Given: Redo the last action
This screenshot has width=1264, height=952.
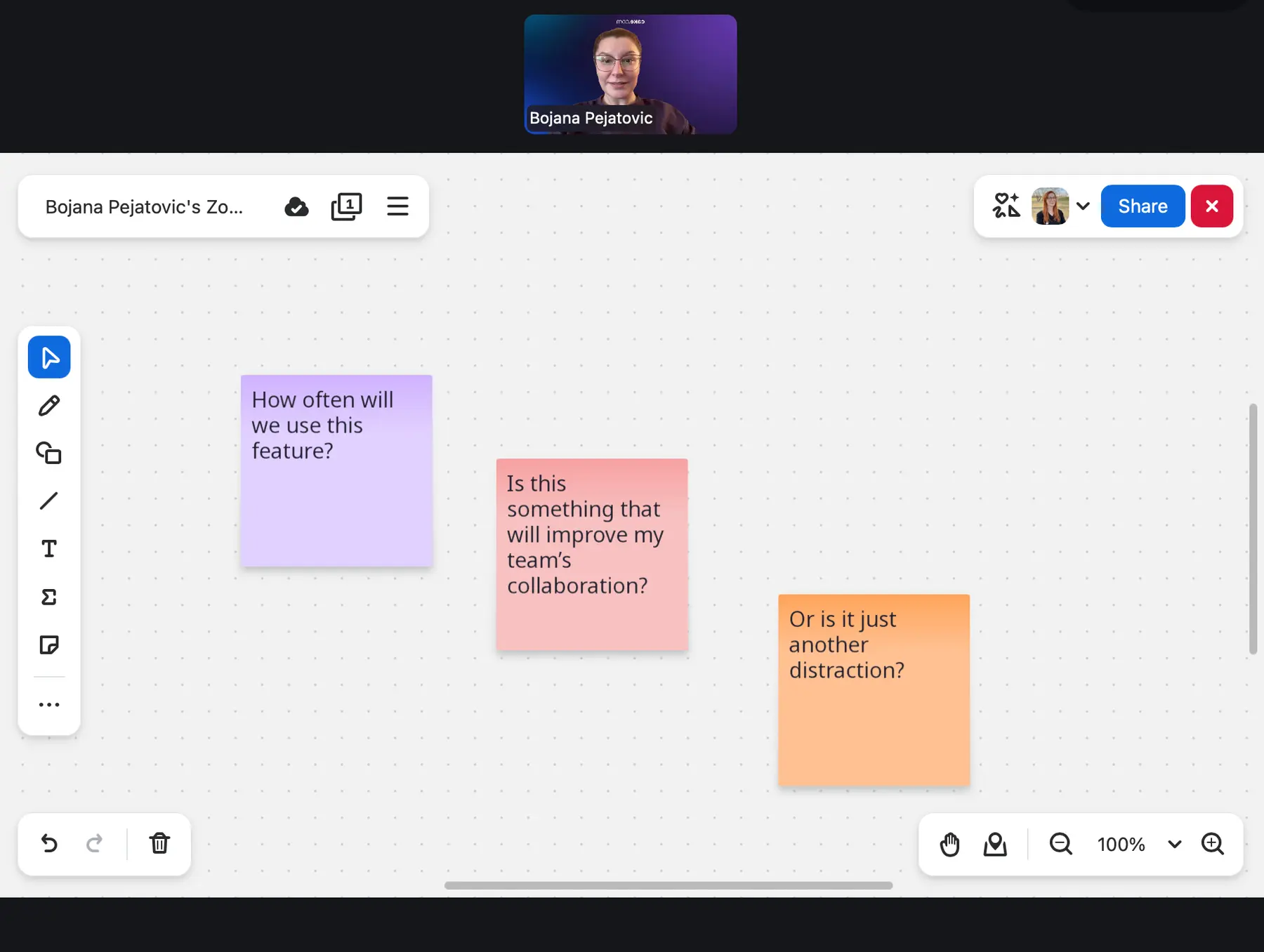Looking at the screenshot, I should [94, 843].
